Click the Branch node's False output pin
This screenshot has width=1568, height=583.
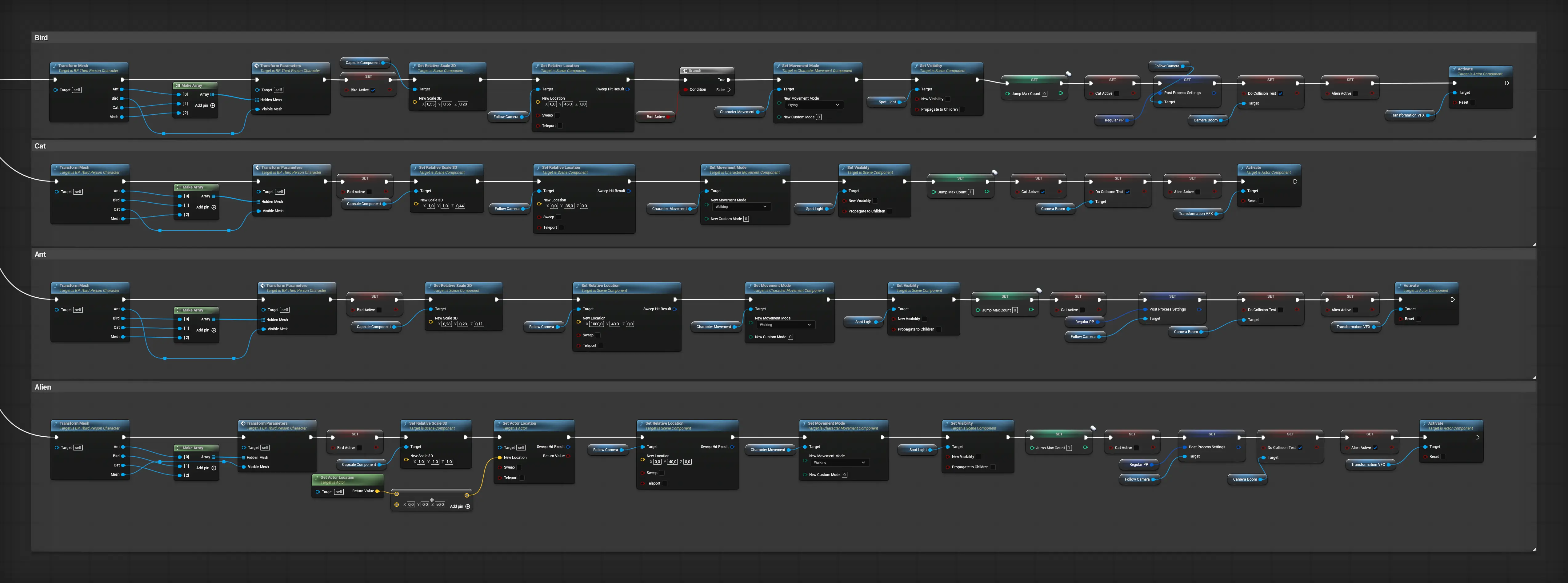point(729,89)
